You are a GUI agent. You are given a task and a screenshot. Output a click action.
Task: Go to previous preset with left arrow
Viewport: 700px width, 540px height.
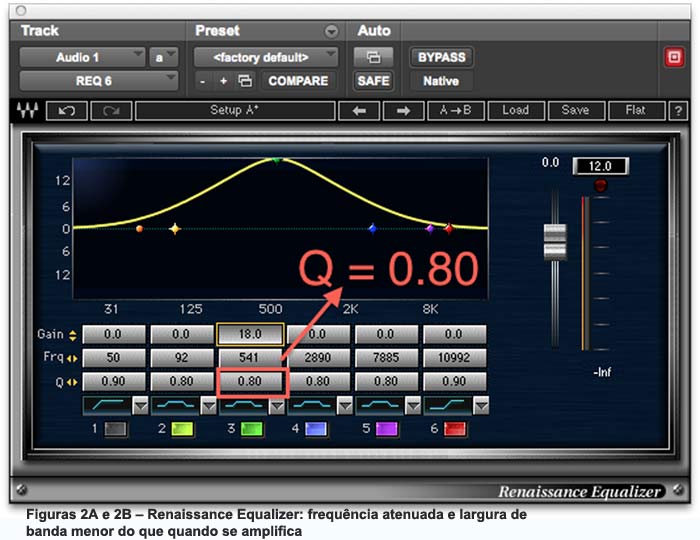pyautogui.click(x=359, y=111)
